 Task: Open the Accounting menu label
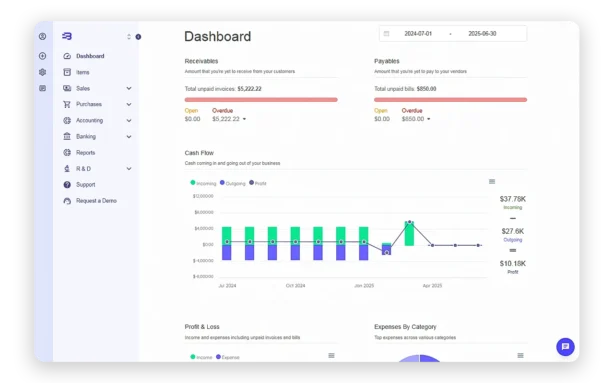click(89, 120)
